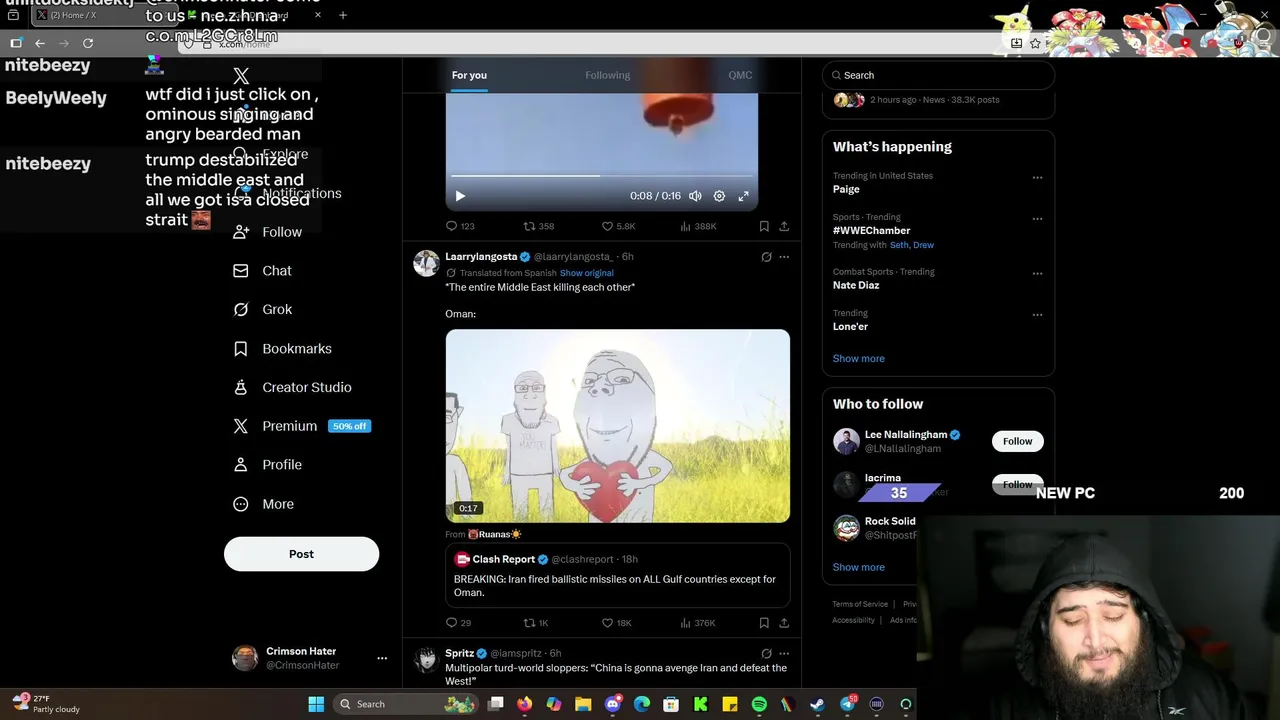1280x720 pixels.
Task: Open the Clash Report quoted post
Action: pyautogui.click(x=617, y=575)
